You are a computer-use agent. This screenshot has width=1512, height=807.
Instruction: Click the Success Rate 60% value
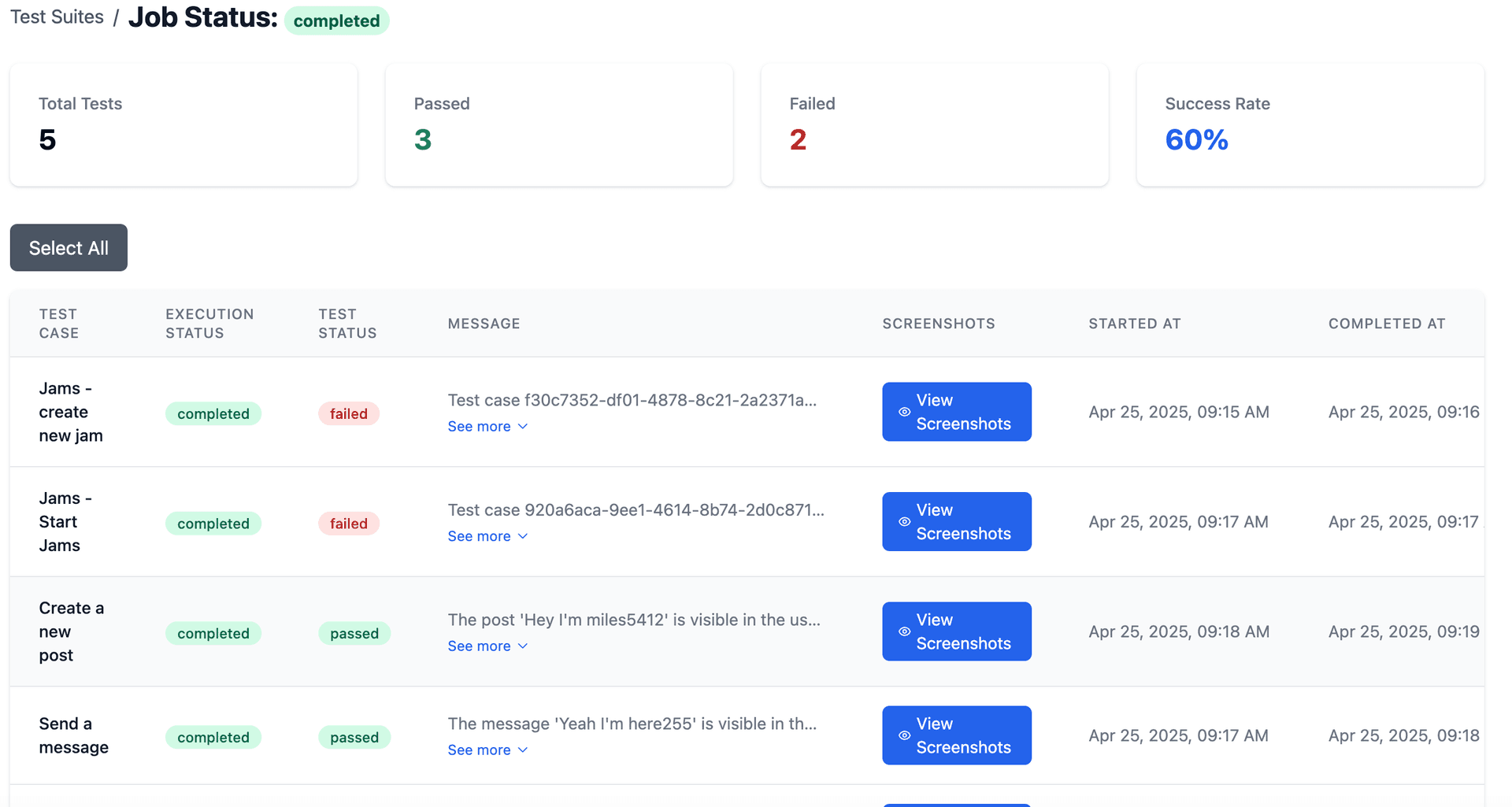point(1196,139)
